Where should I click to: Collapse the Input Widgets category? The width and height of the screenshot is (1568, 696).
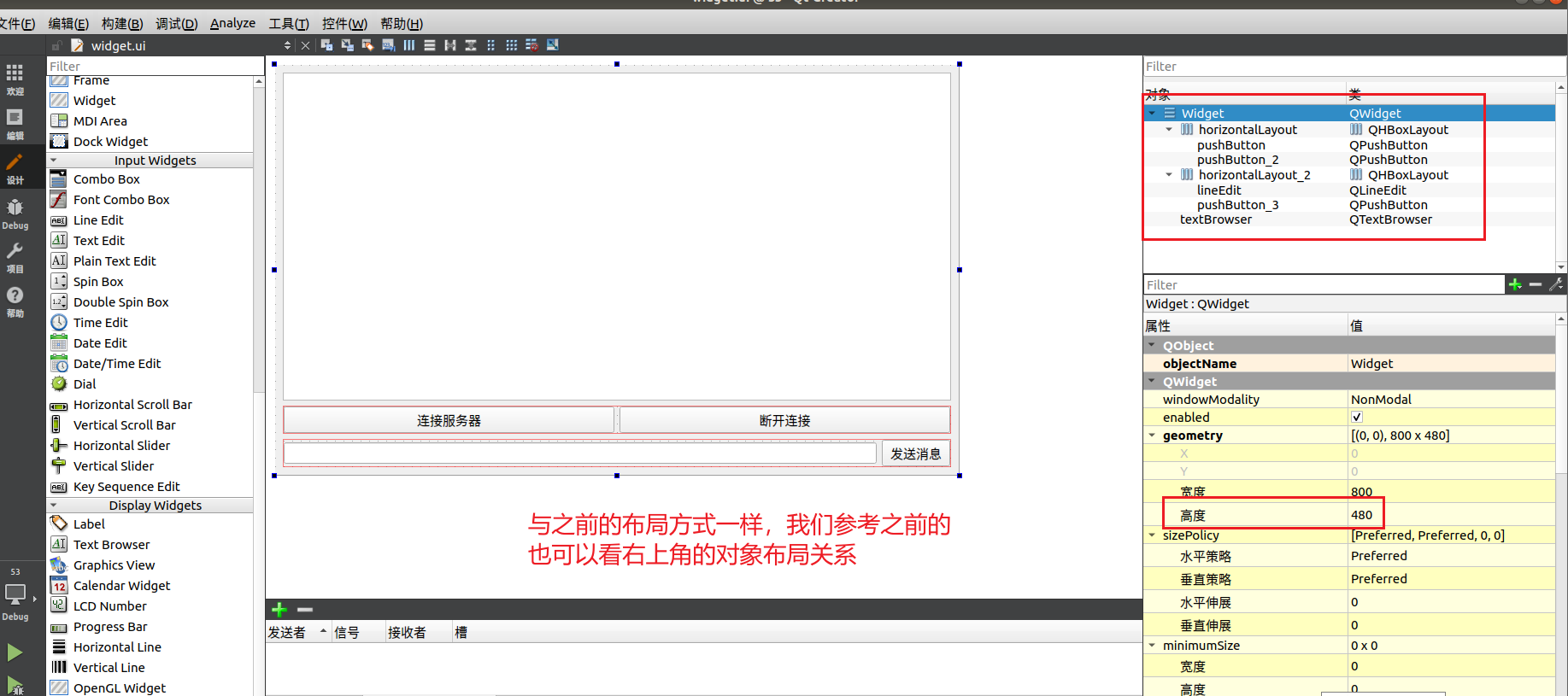54,161
